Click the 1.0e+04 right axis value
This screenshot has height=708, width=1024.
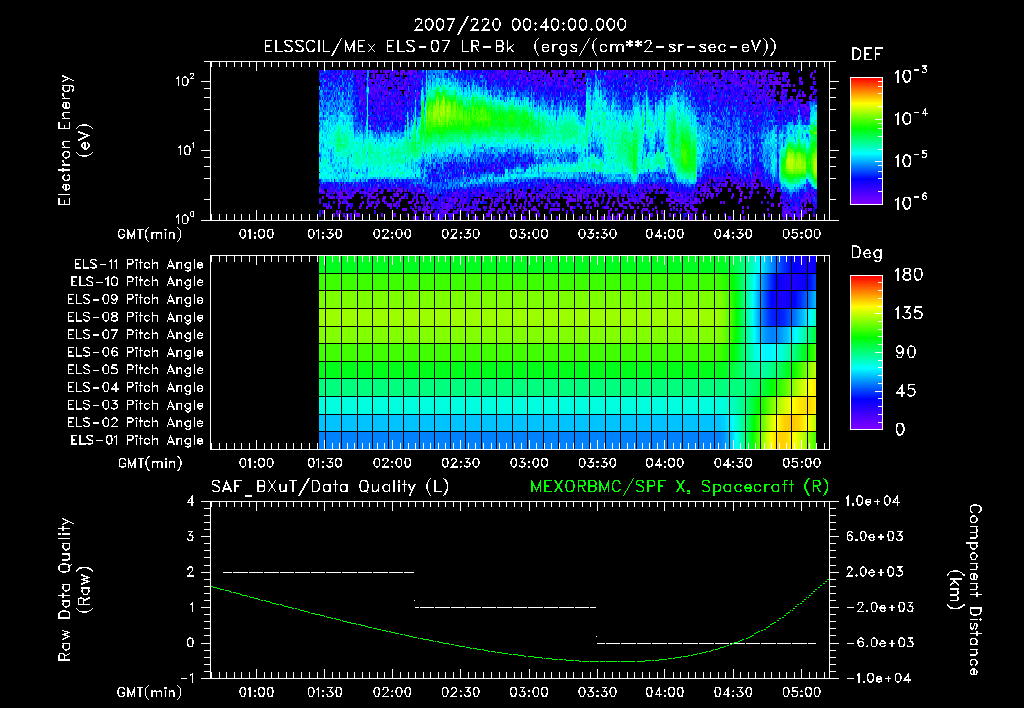[872, 502]
